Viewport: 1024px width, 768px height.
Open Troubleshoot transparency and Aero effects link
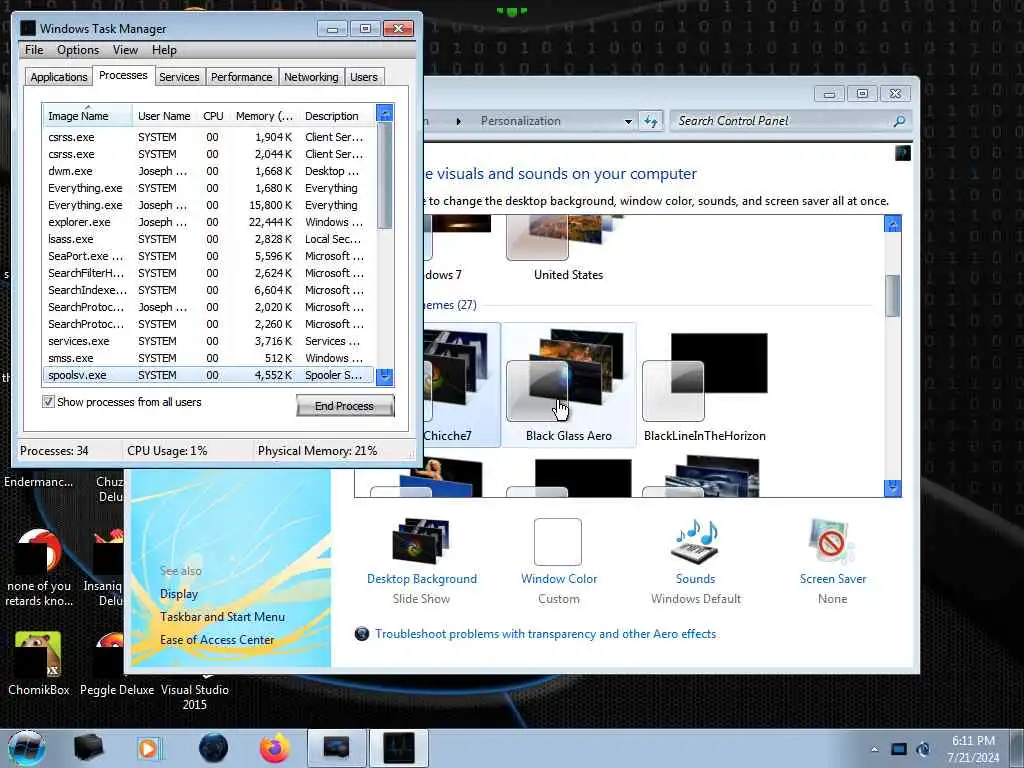[x=545, y=634]
